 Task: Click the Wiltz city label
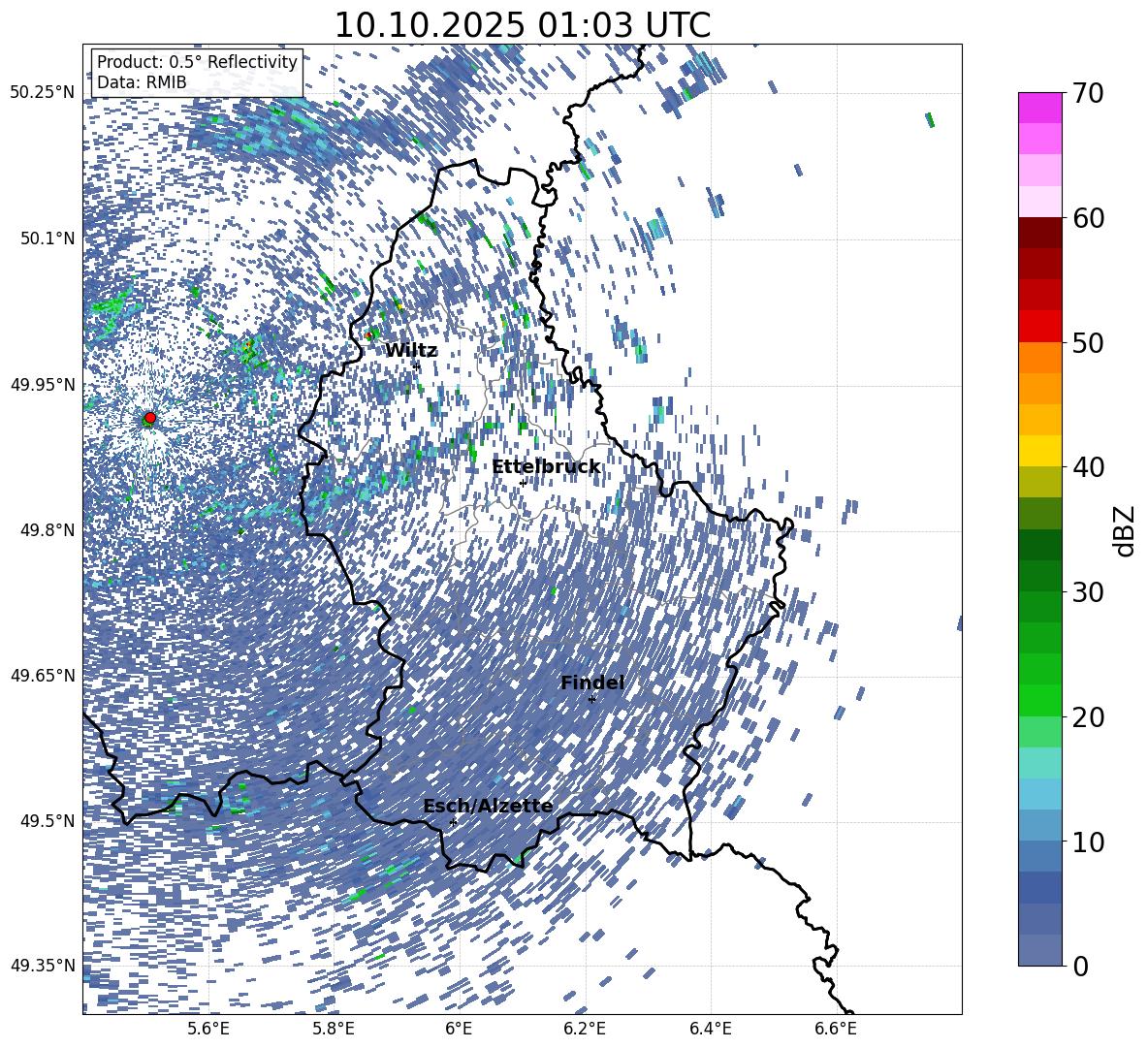[x=411, y=351]
